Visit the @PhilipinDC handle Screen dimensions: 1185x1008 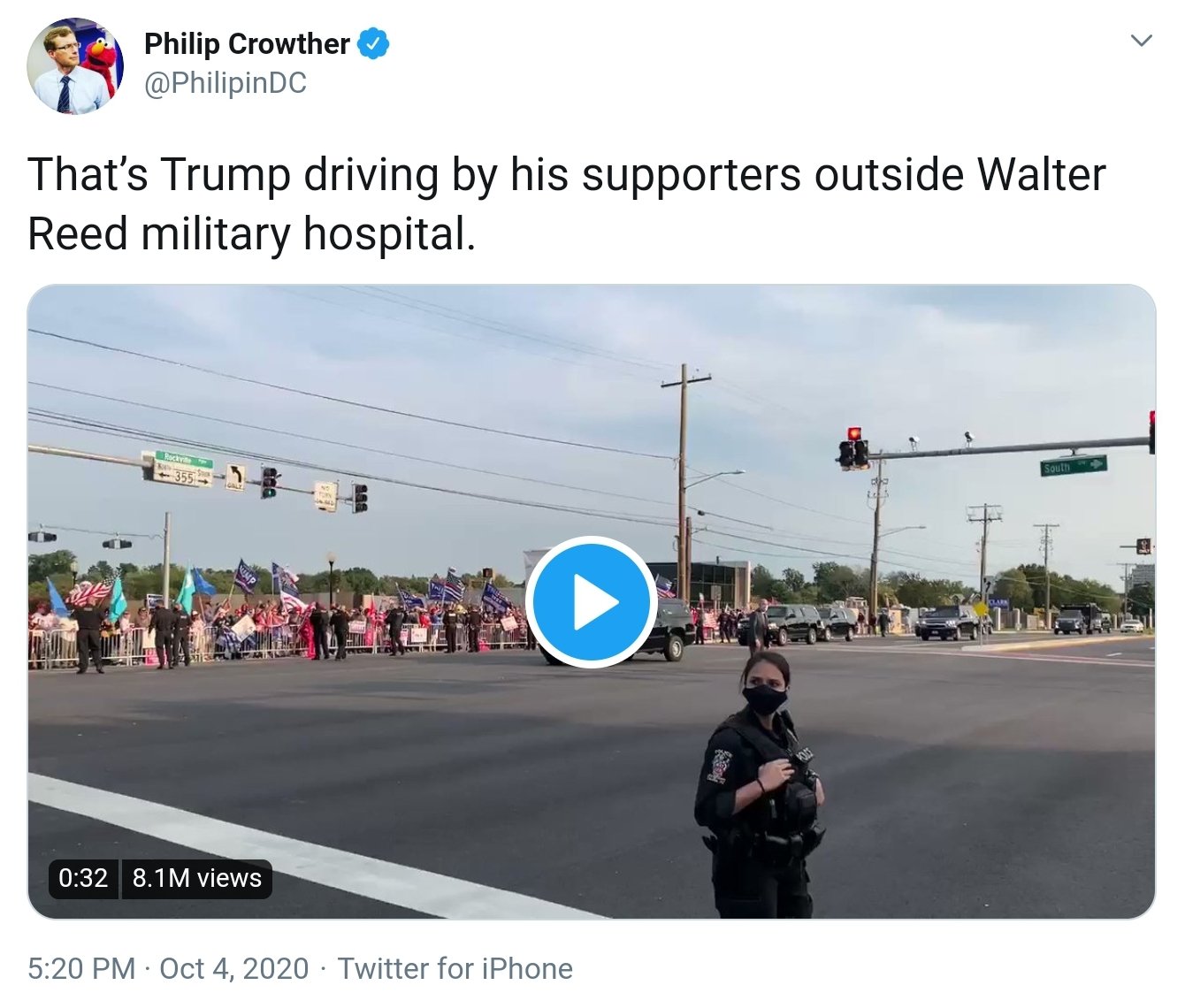(x=225, y=83)
